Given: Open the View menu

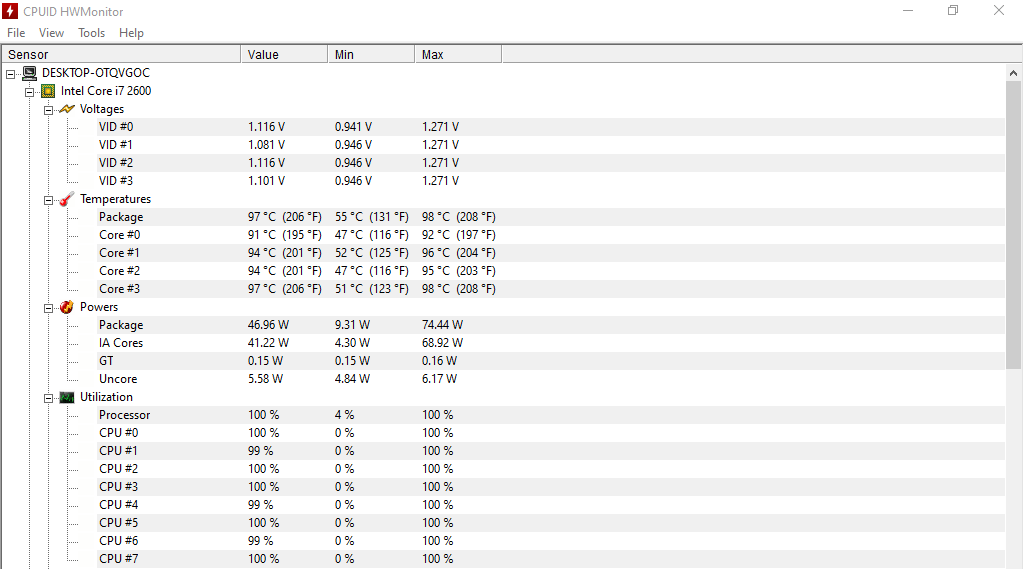Looking at the screenshot, I should click(52, 33).
